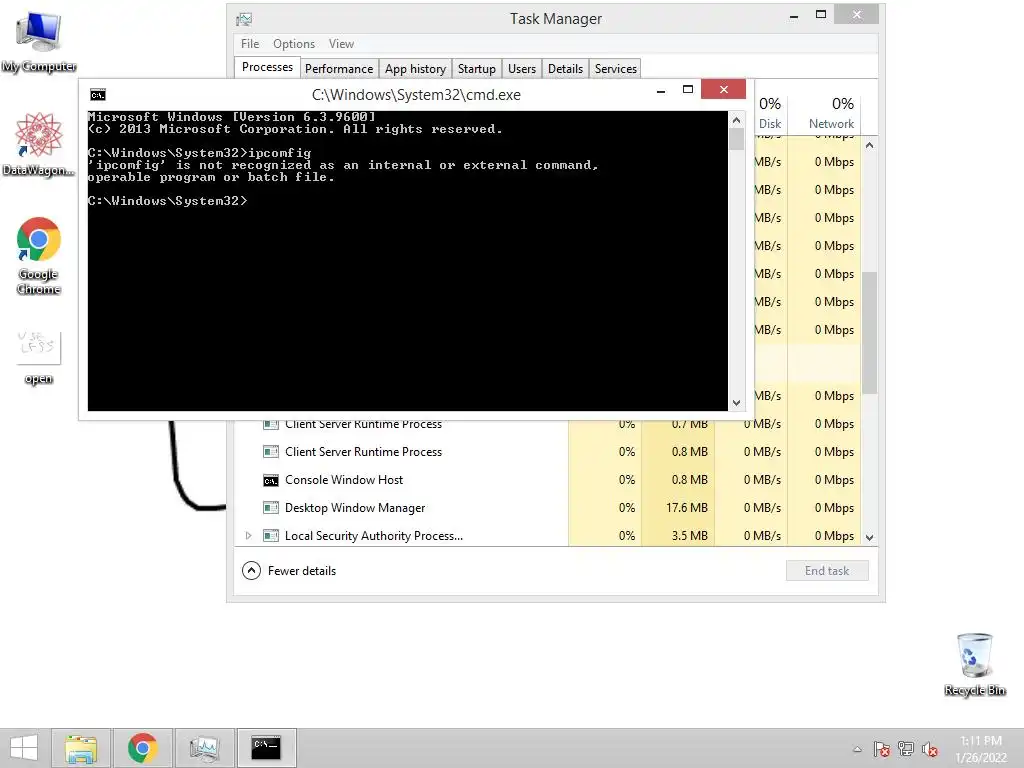Click the Windows Start button

[24, 747]
